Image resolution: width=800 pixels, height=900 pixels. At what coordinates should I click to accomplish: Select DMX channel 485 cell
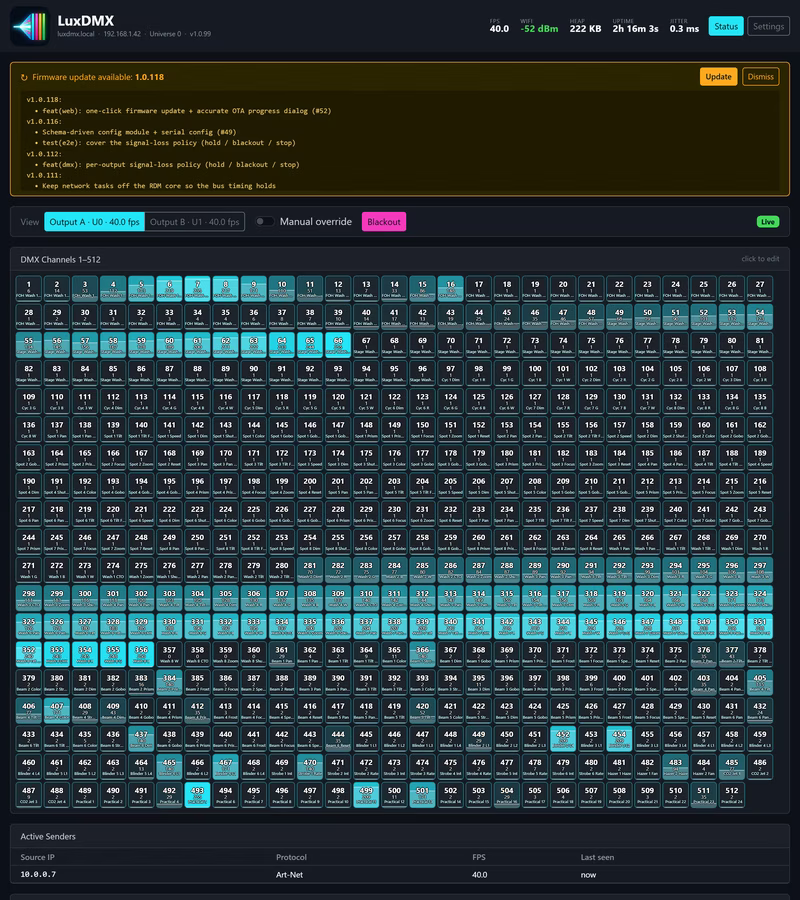pyautogui.click(x=732, y=767)
